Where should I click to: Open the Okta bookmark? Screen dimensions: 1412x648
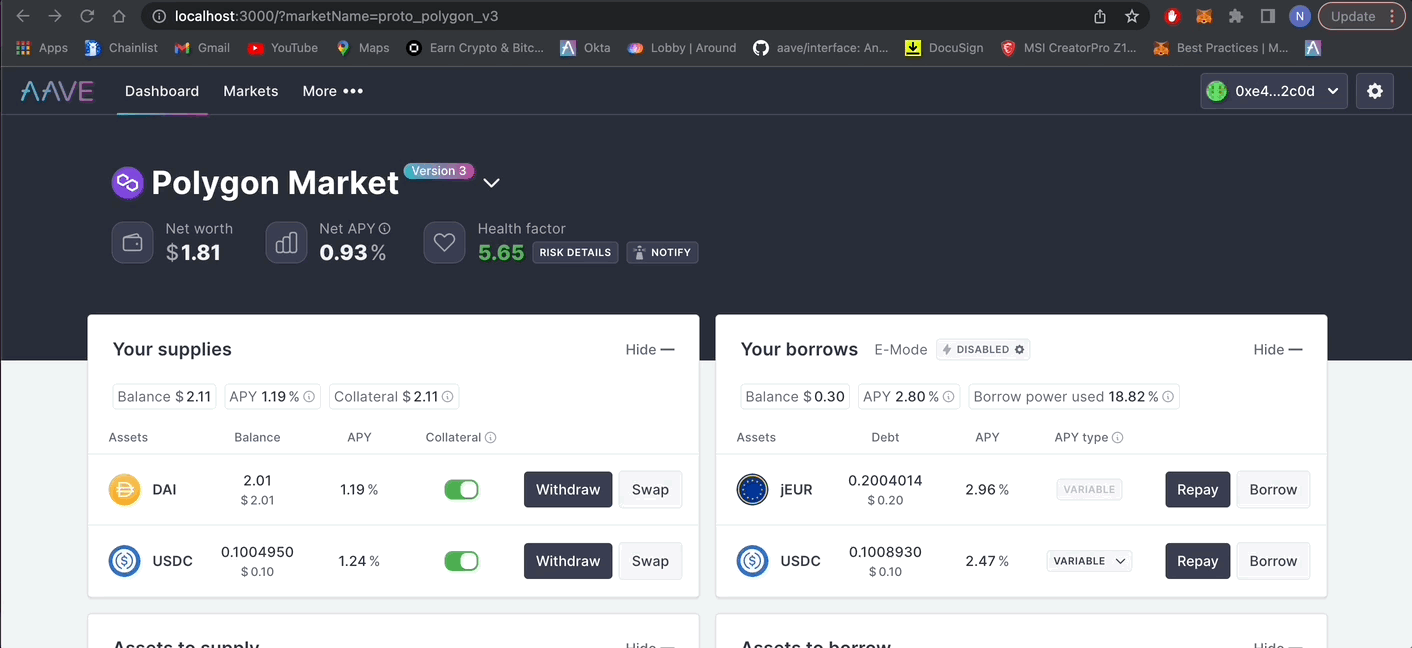point(585,48)
